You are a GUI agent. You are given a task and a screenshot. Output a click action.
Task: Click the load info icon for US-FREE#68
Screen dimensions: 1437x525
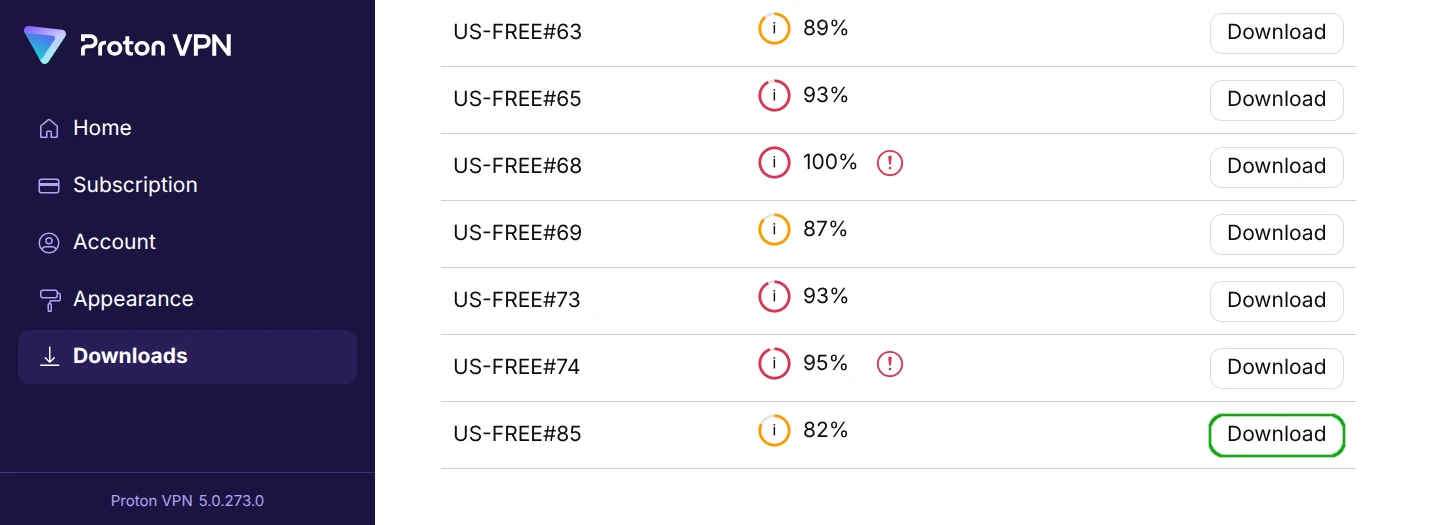774,163
